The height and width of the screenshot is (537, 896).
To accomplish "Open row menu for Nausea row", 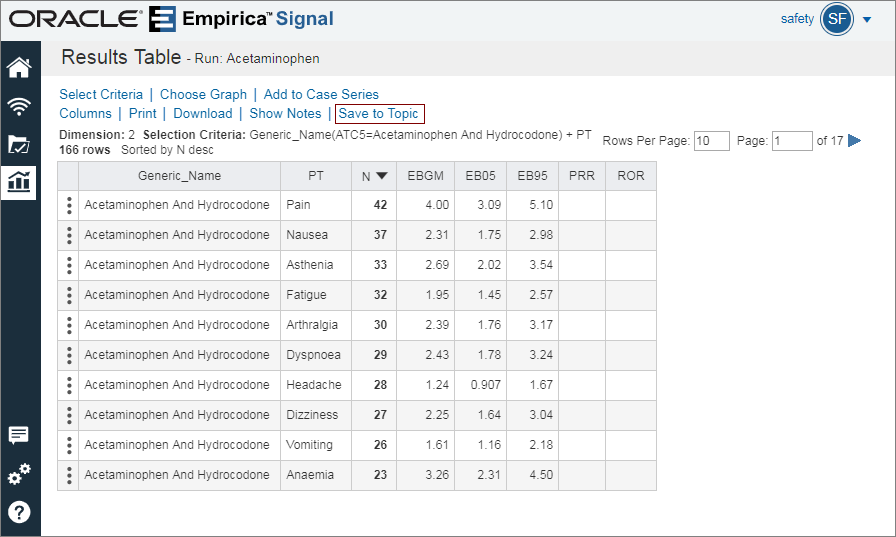I will pyautogui.click(x=69, y=235).
